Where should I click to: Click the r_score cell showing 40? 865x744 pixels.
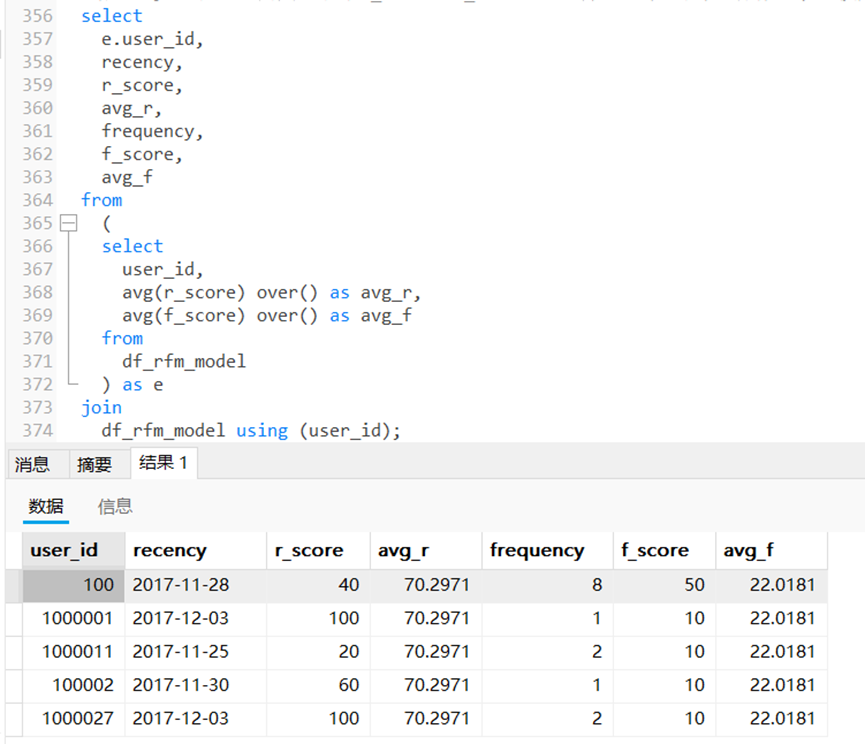[318, 585]
